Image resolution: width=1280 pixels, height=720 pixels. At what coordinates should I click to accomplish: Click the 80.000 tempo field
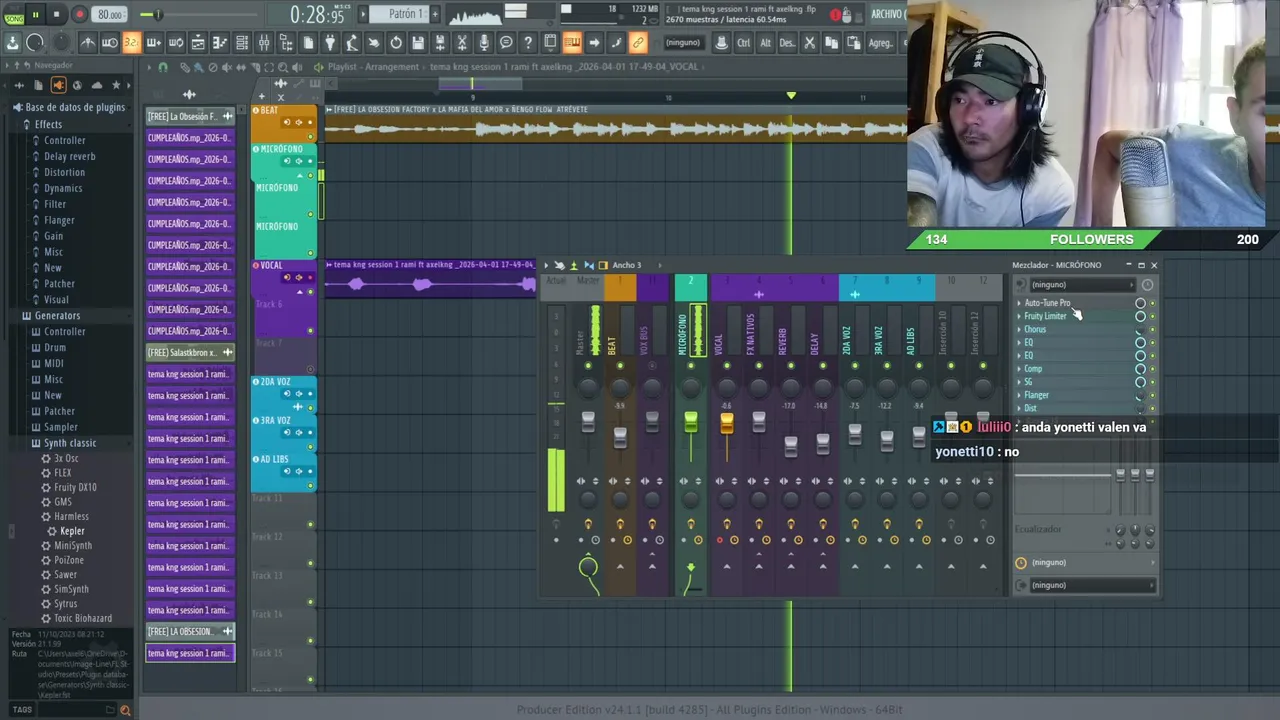pos(110,14)
